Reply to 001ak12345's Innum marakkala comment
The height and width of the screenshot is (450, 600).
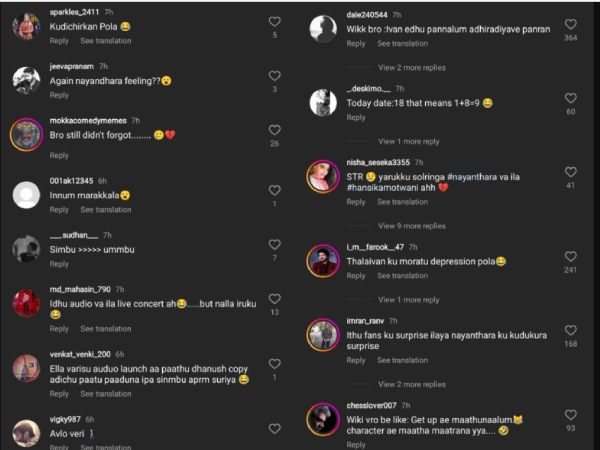[x=59, y=210]
